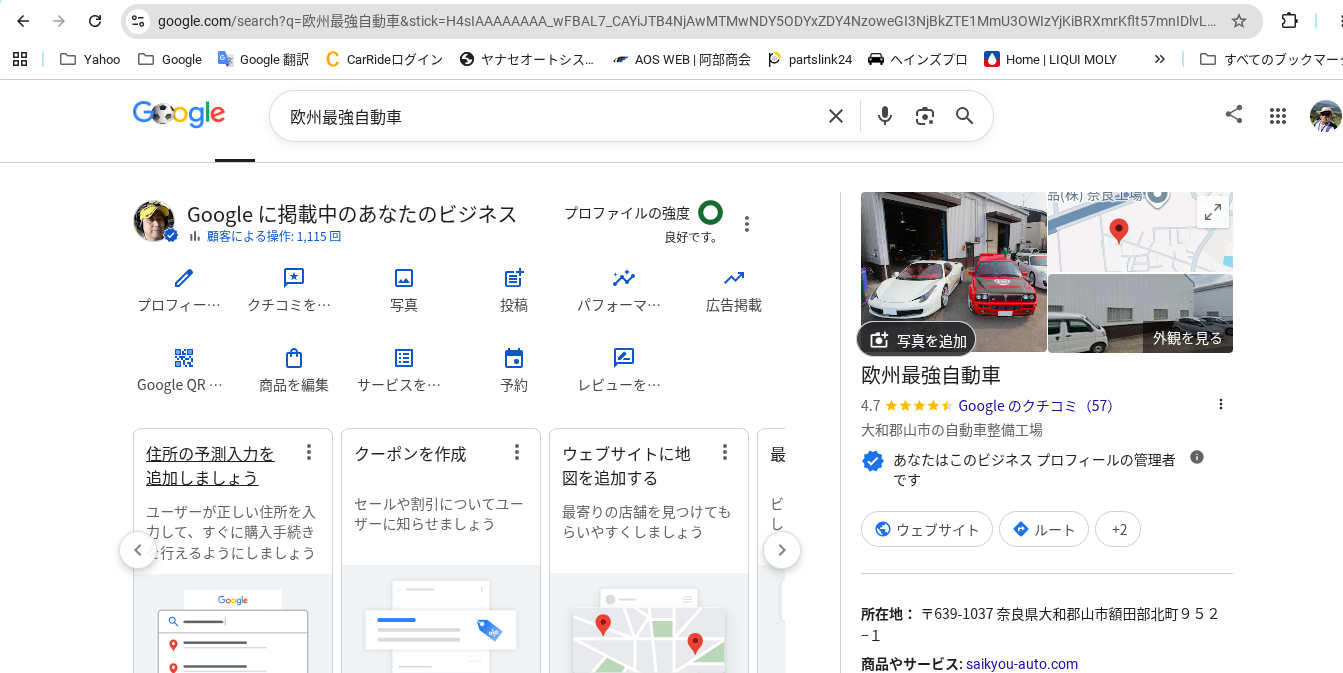The image size is (1343, 673).
Task: Open CarRideログイン bookmark
Action: (x=384, y=59)
